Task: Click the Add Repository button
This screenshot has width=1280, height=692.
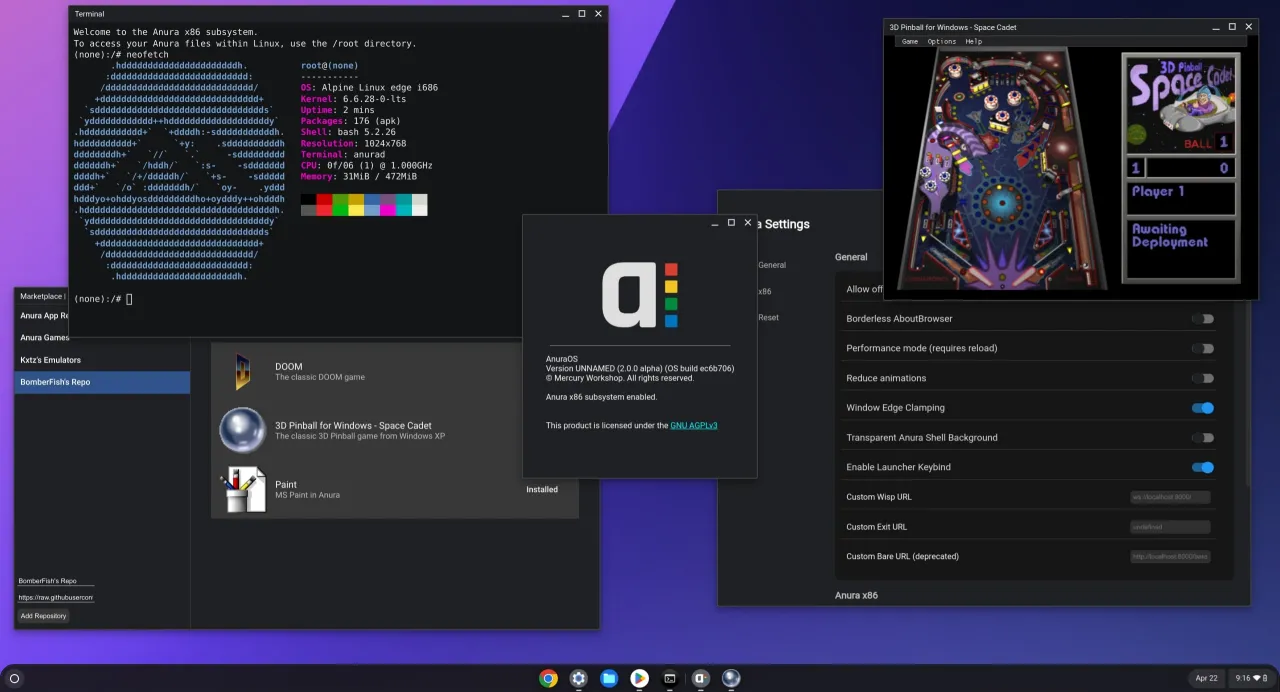Action: [x=43, y=616]
